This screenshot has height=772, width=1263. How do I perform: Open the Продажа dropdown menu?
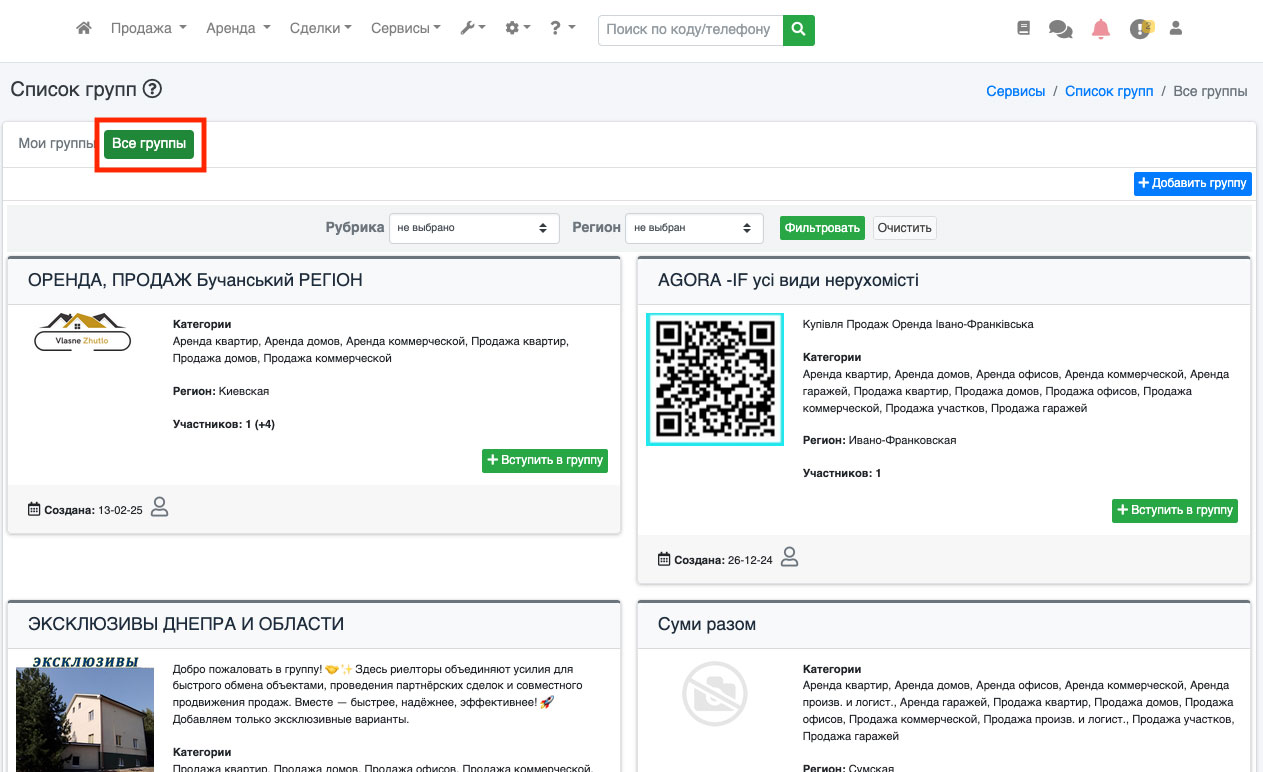(148, 29)
